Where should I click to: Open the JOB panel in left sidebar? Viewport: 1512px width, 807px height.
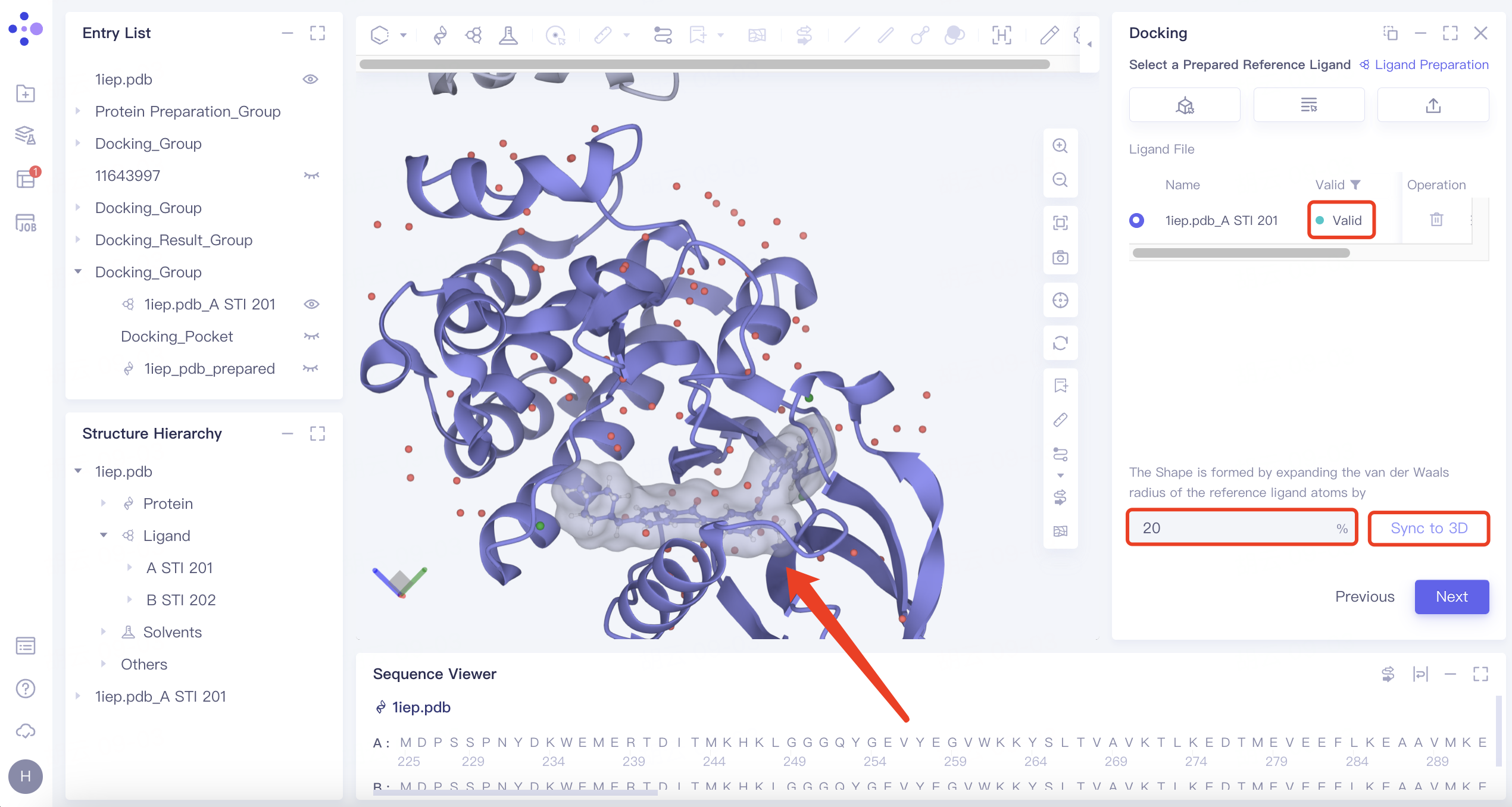click(x=26, y=223)
